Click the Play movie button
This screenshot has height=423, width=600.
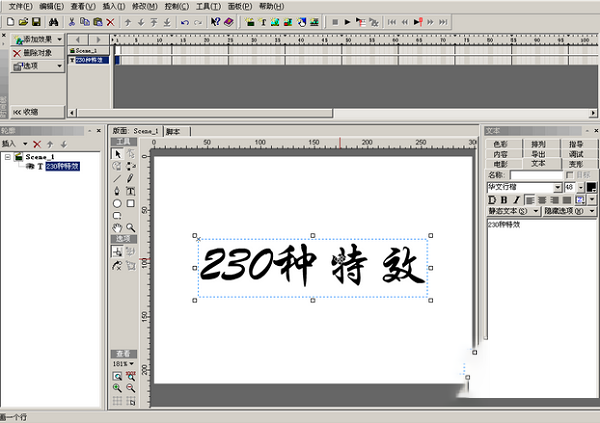[347, 22]
